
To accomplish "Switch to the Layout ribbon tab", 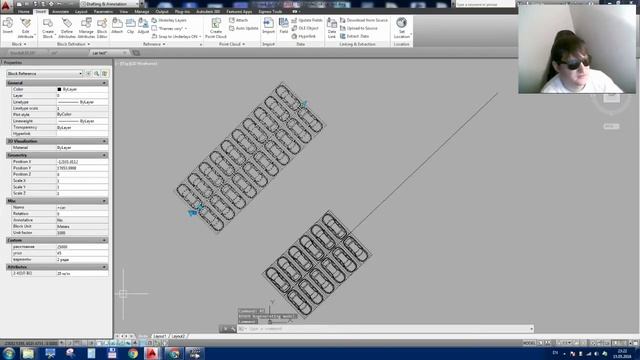I will pyautogui.click(x=81, y=11).
